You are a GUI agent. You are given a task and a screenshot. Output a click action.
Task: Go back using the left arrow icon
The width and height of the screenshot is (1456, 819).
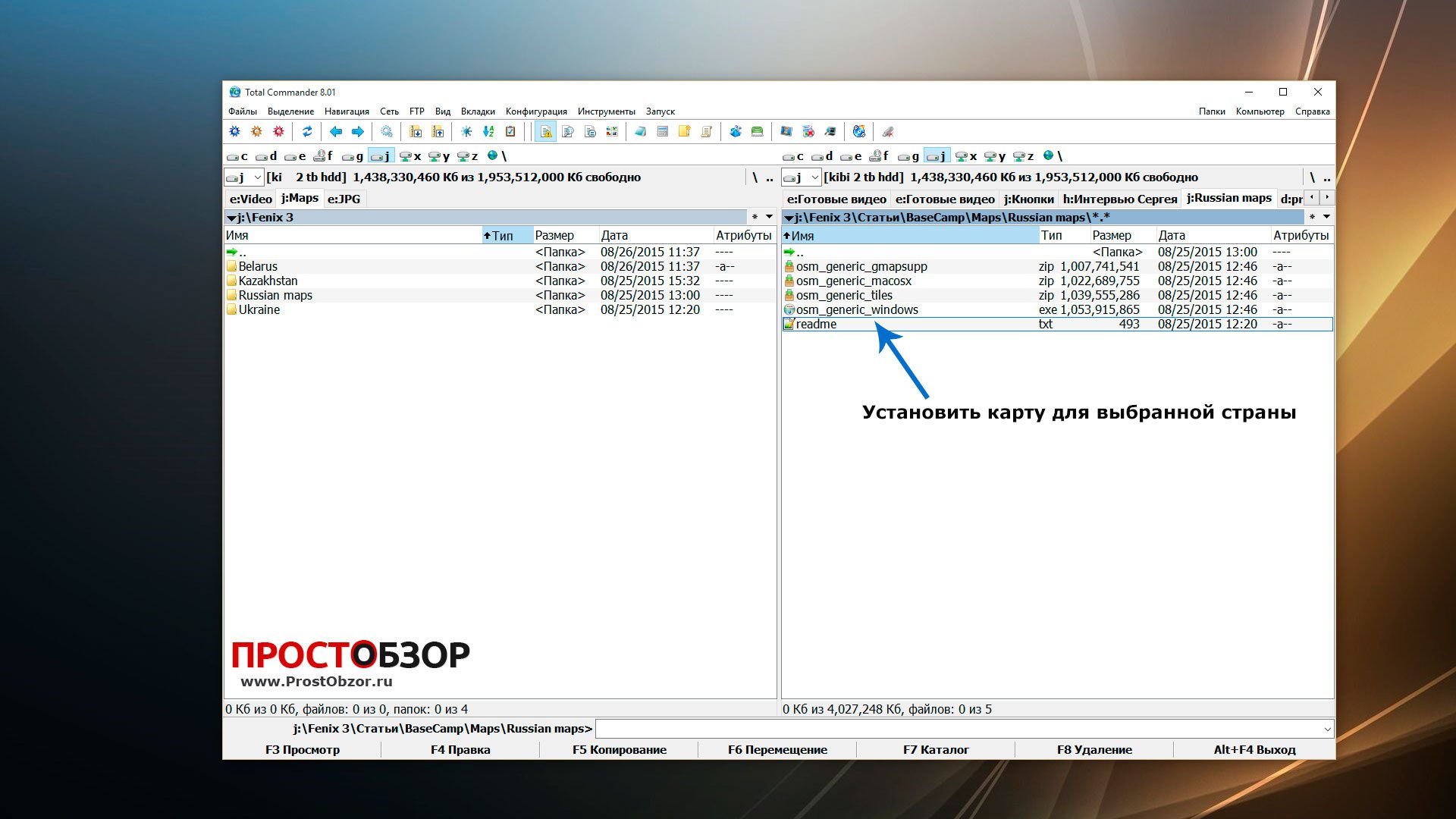(x=336, y=131)
